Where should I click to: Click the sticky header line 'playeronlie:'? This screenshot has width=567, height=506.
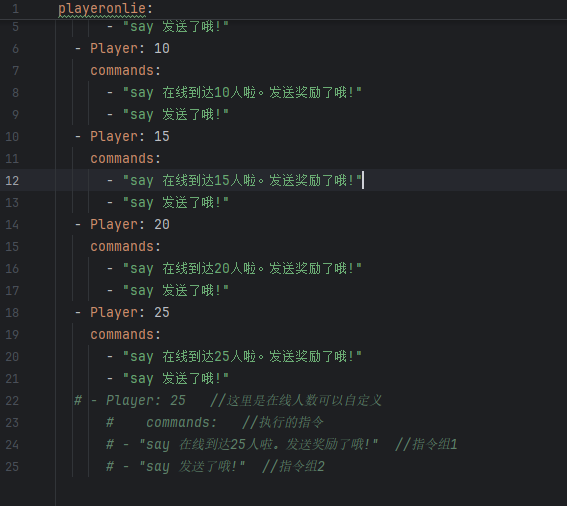[x=106, y=8]
